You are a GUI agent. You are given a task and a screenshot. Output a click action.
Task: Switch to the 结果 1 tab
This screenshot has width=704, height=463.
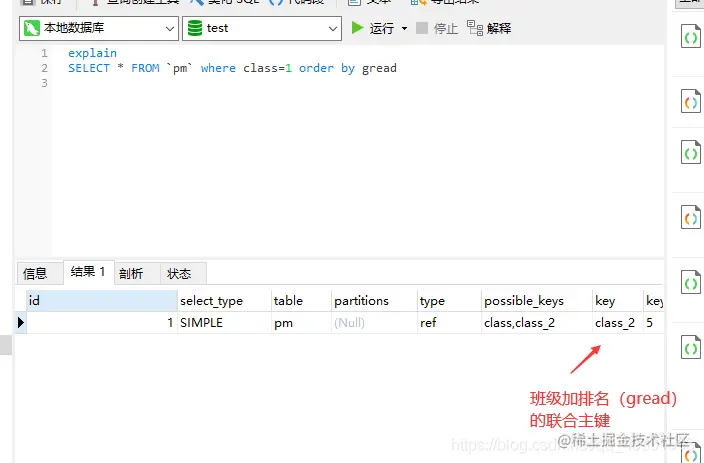(88, 272)
